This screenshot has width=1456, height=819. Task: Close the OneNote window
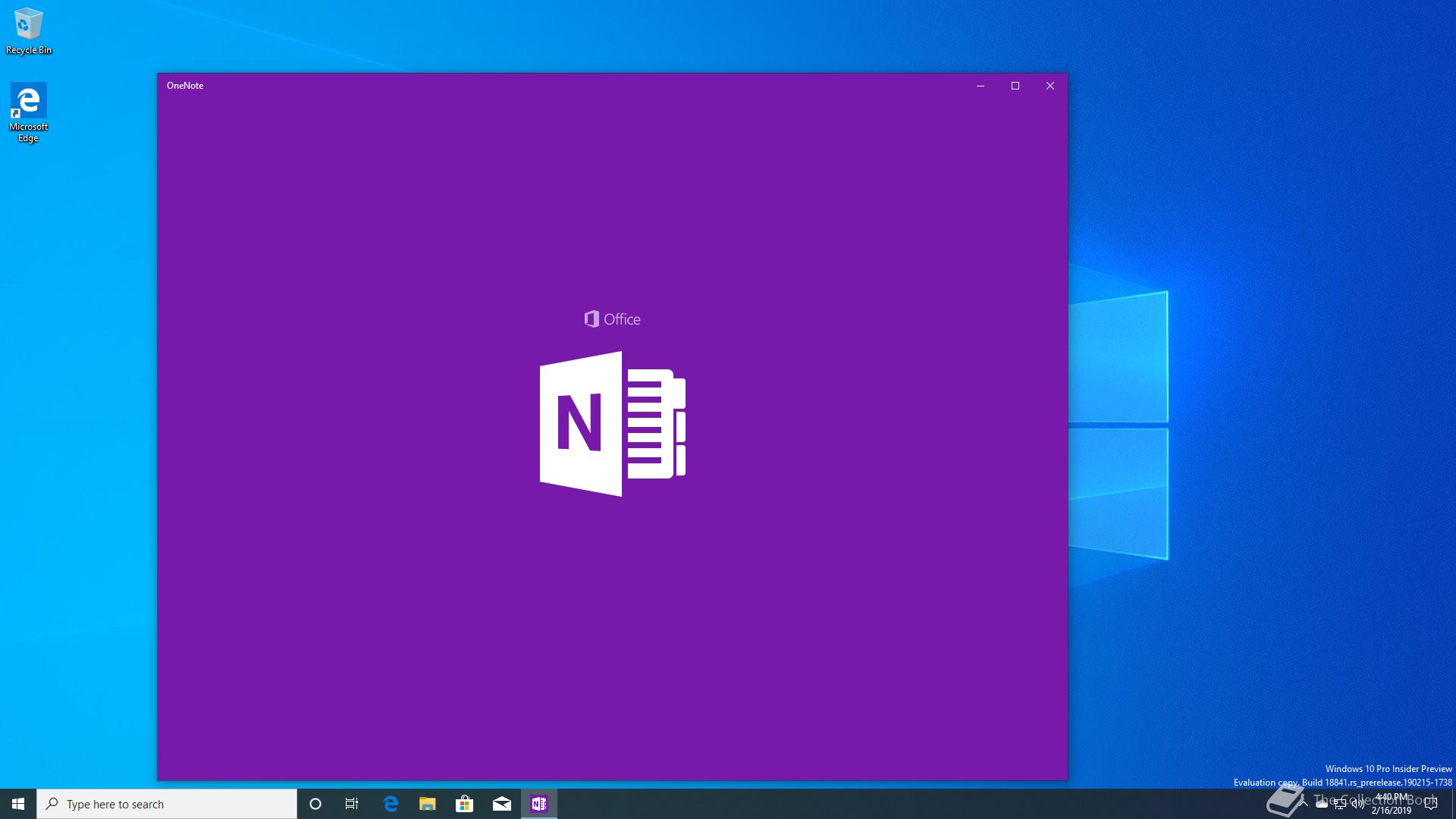tap(1050, 86)
